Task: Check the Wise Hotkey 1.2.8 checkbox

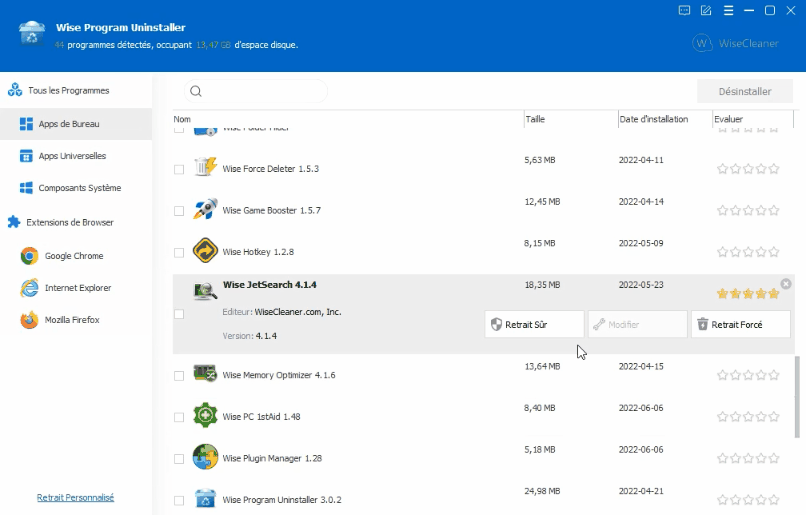Action: (x=179, y=252)
